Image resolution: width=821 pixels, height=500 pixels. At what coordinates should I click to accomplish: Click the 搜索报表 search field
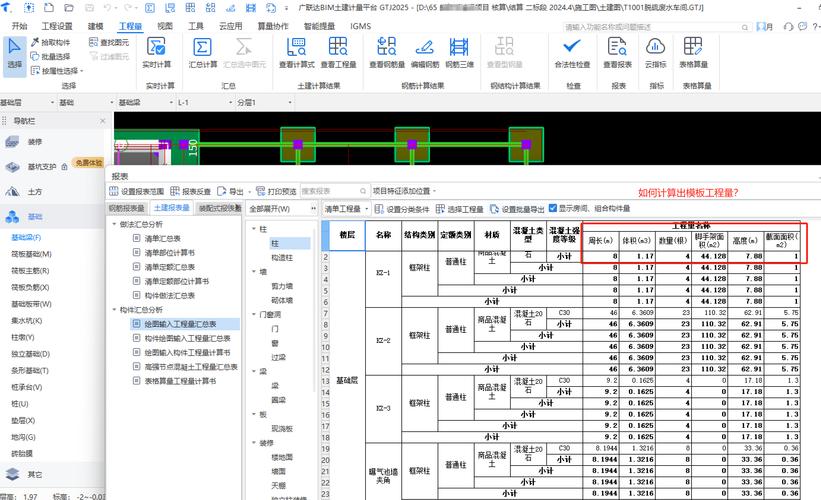coord(334,191)
